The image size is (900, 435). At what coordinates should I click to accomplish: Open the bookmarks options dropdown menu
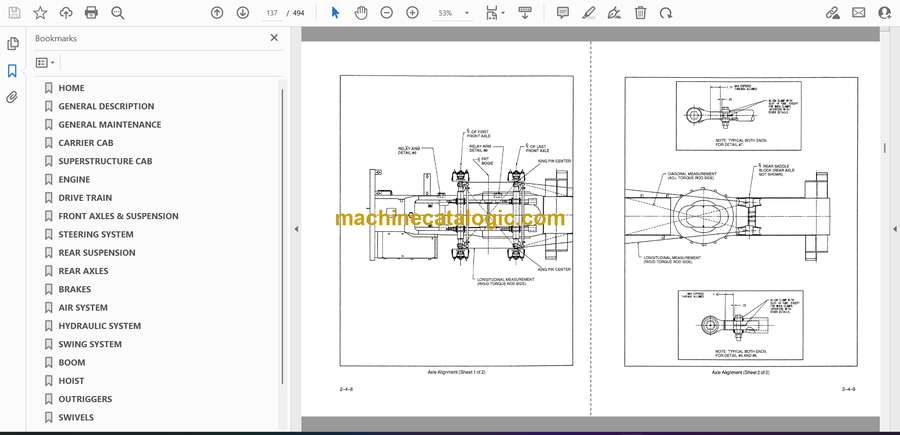tap(45, 63)
